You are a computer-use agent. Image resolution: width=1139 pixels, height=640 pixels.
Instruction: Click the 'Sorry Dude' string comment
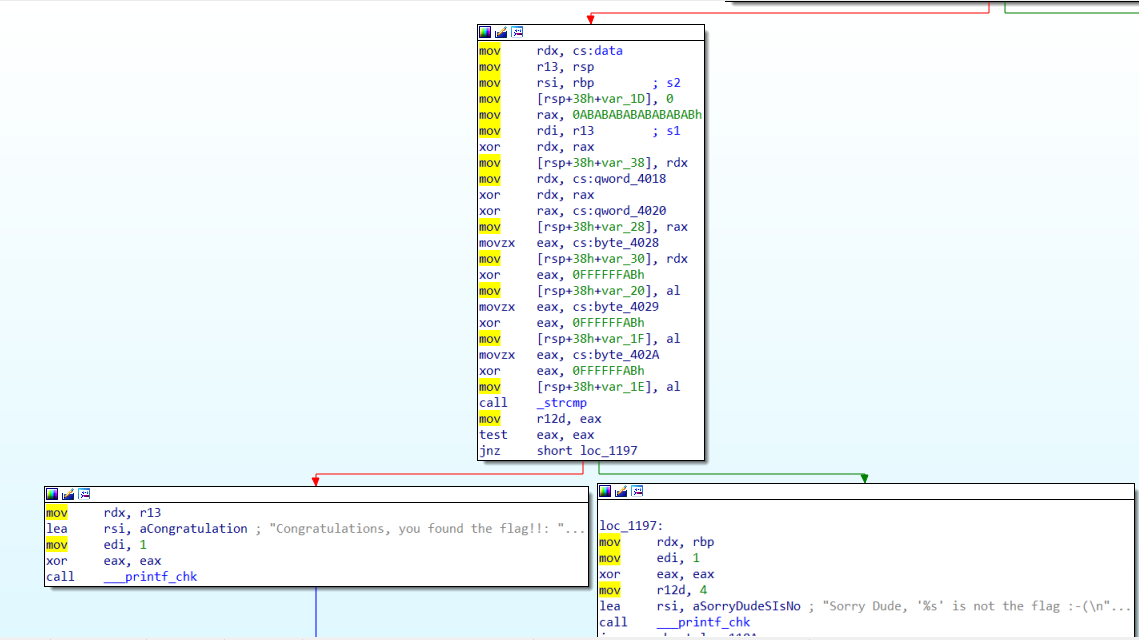(x=970, y=606)
